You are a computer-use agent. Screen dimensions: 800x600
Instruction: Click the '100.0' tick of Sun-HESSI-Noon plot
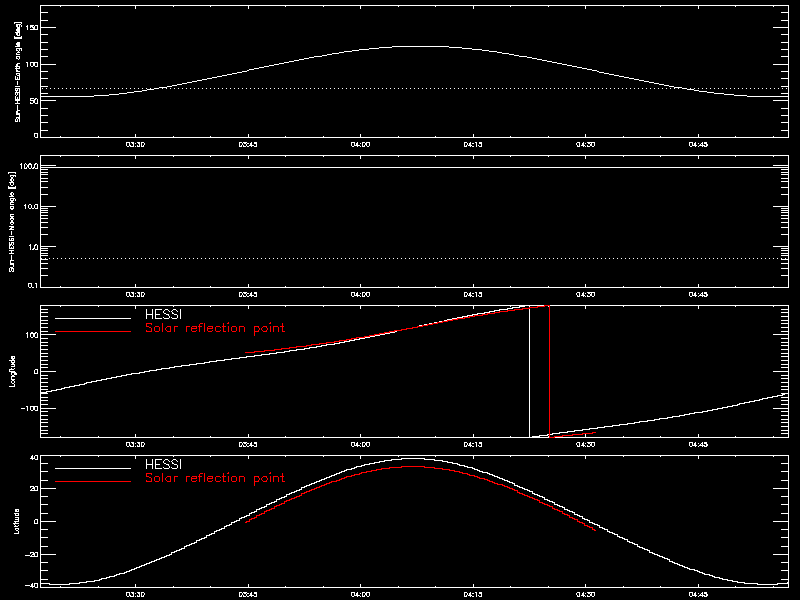tap(29, 166)
